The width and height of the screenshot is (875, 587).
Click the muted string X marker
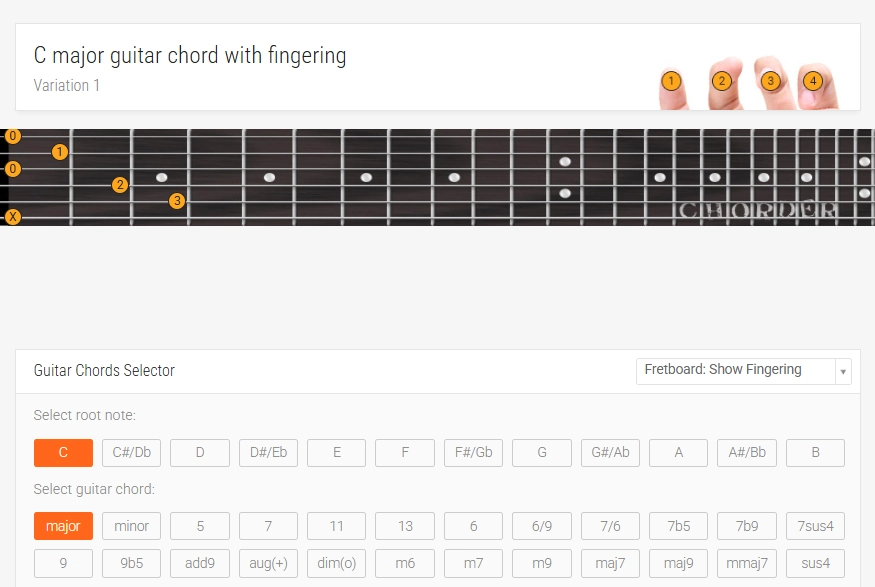[x=13, y=216]
